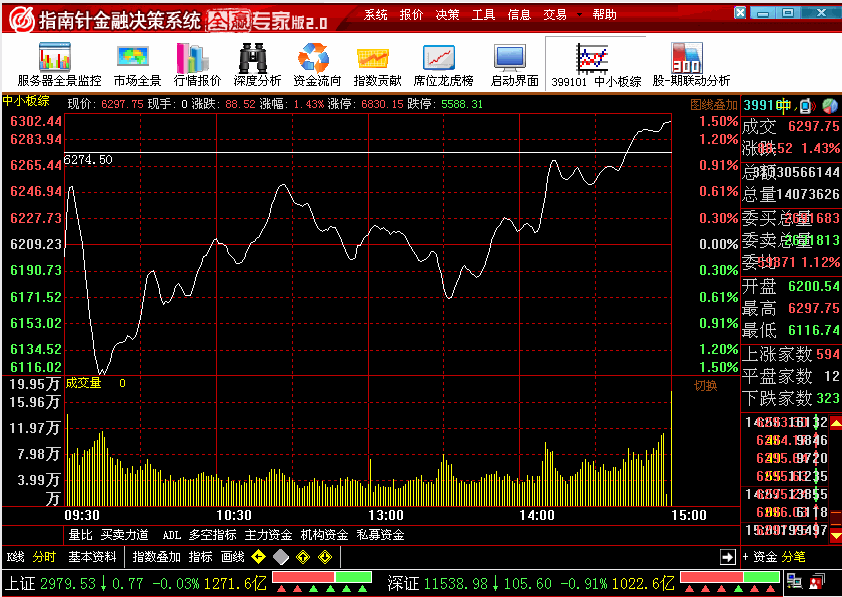Click the 上证 red-green ratio bar
Image resolution: width=842 pixels, height=597 pixels.
321,578
